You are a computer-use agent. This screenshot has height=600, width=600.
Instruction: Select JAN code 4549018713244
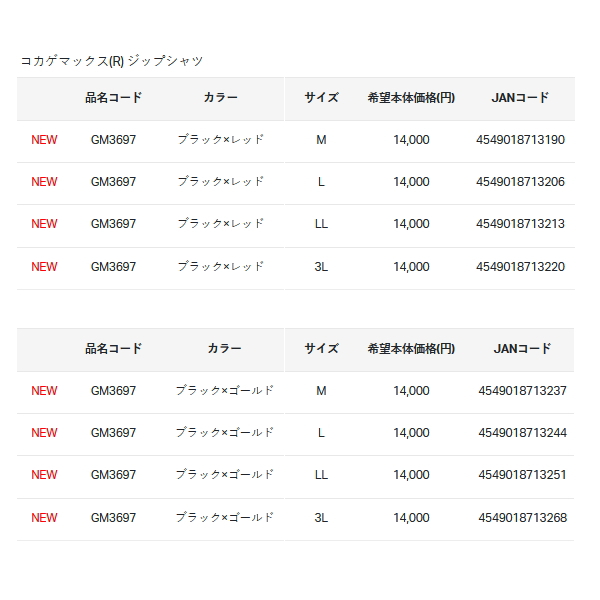522,433
